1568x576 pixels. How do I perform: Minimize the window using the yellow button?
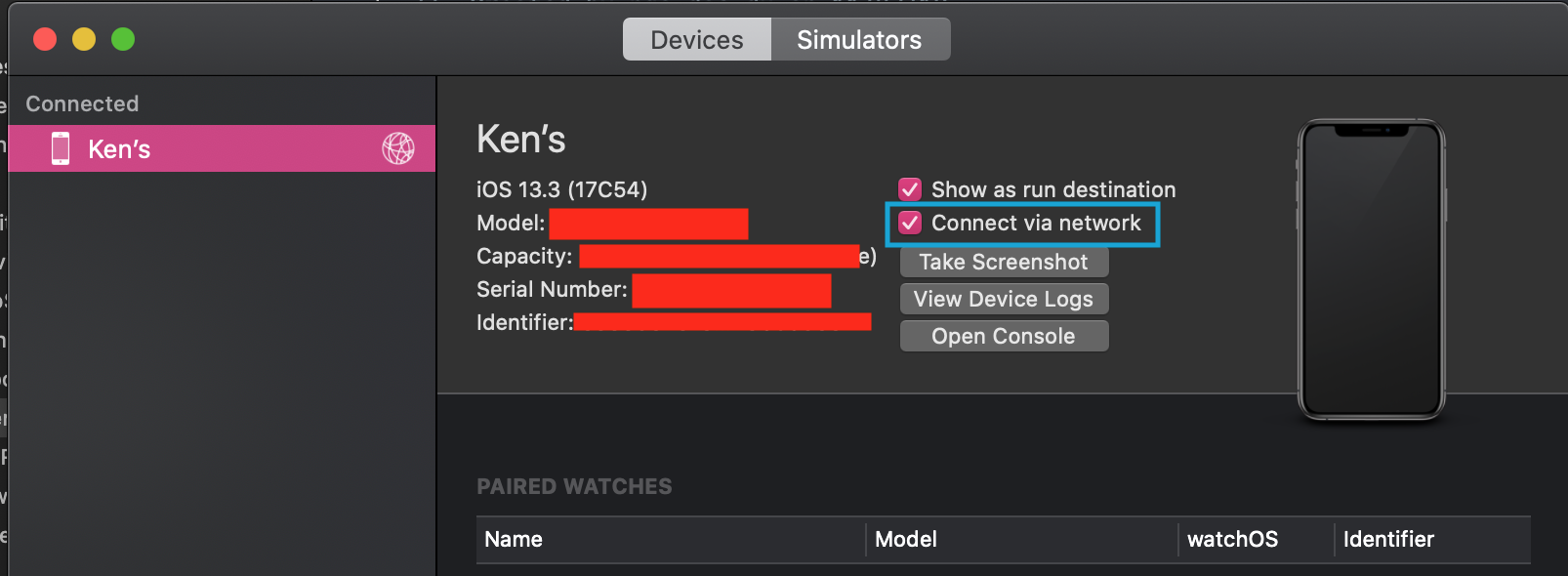pos(84,39)
